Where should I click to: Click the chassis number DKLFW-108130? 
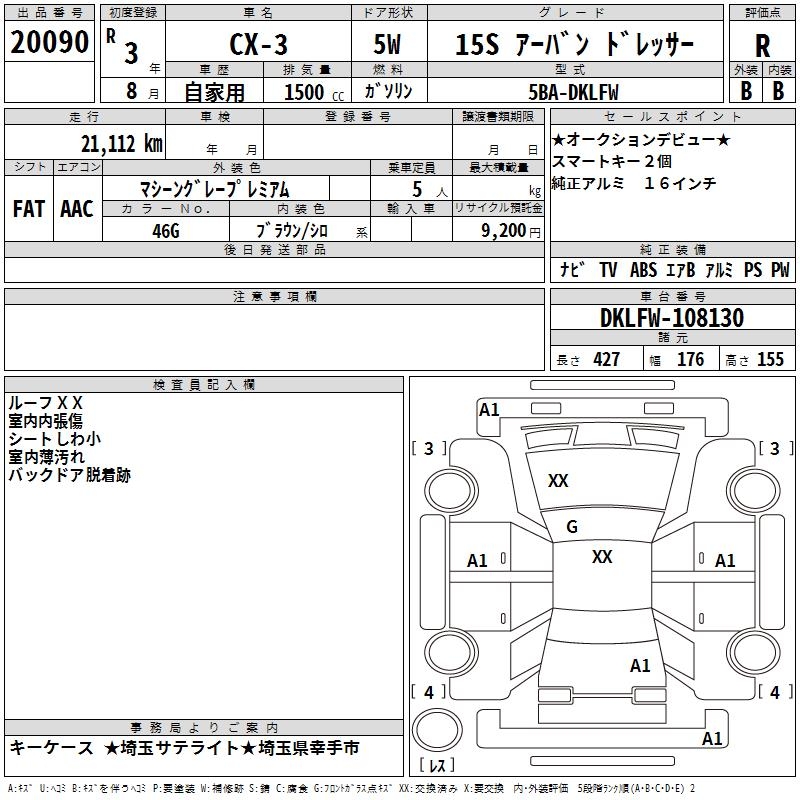[x=672, y=318]
